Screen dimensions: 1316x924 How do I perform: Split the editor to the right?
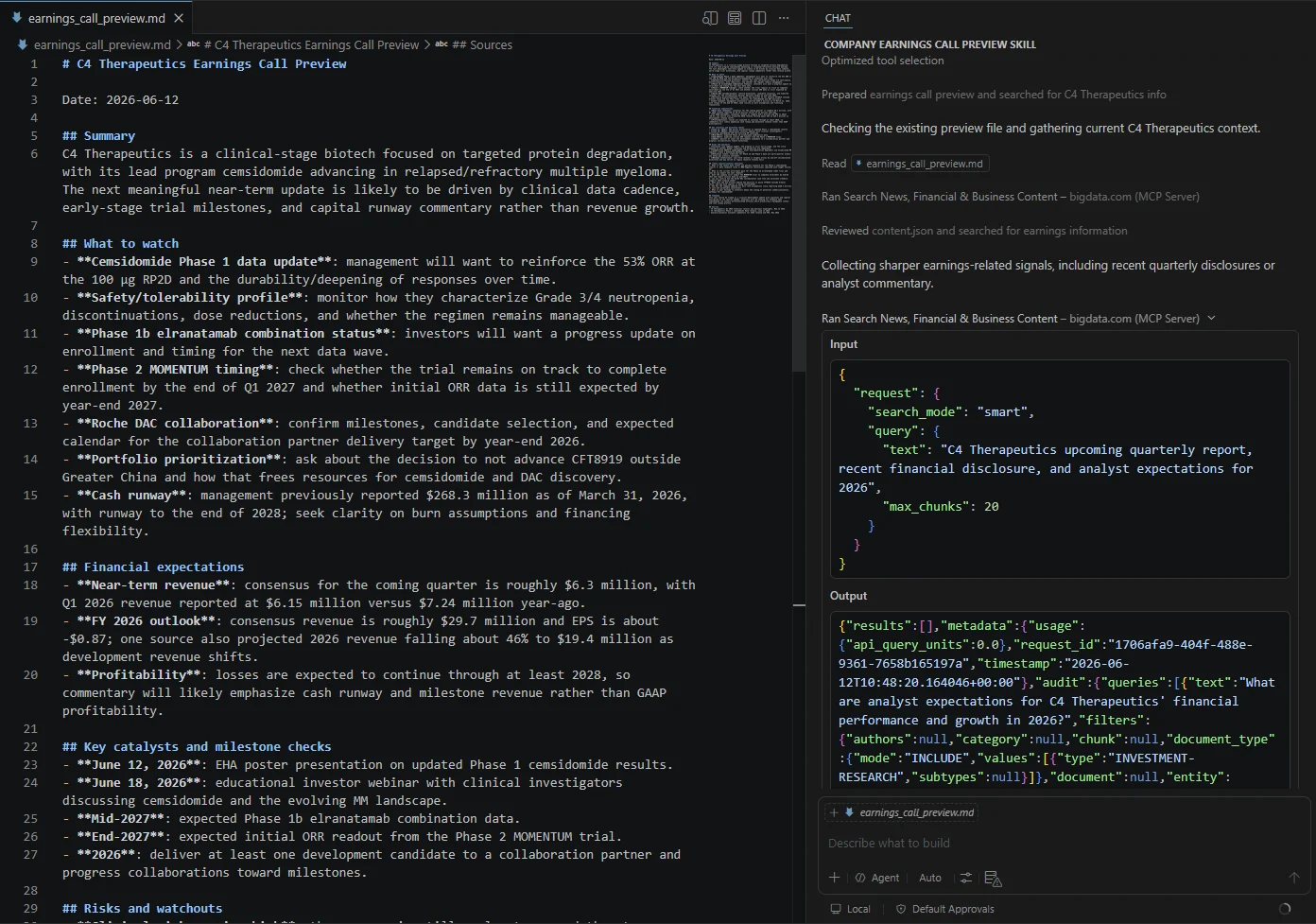click(759, 18)
